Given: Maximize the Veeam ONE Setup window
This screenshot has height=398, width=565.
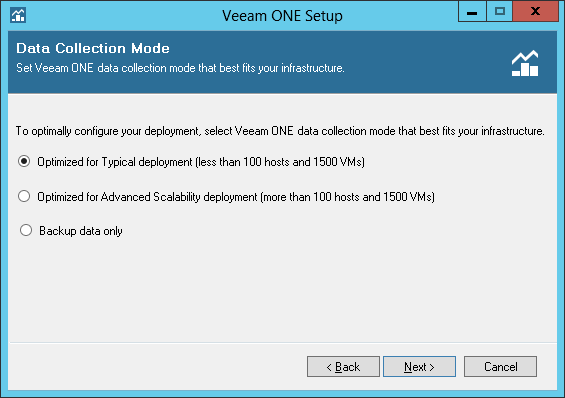Looking at the screenshot, I should click(x=499, y=11).
